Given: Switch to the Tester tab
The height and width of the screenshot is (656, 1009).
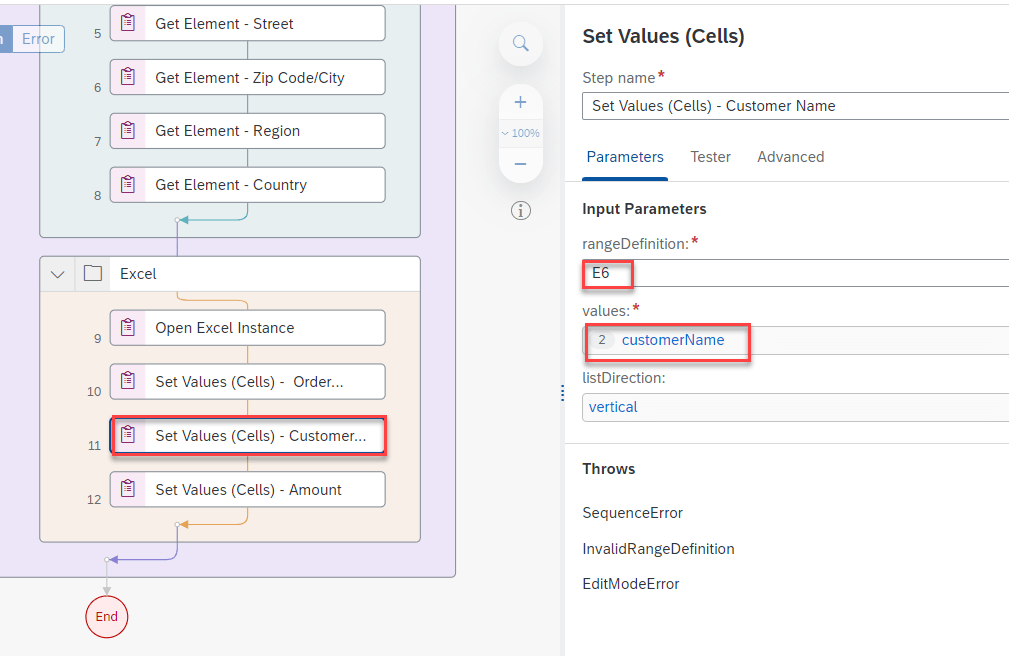Looking at the screenshot, I should click(710, 157).
